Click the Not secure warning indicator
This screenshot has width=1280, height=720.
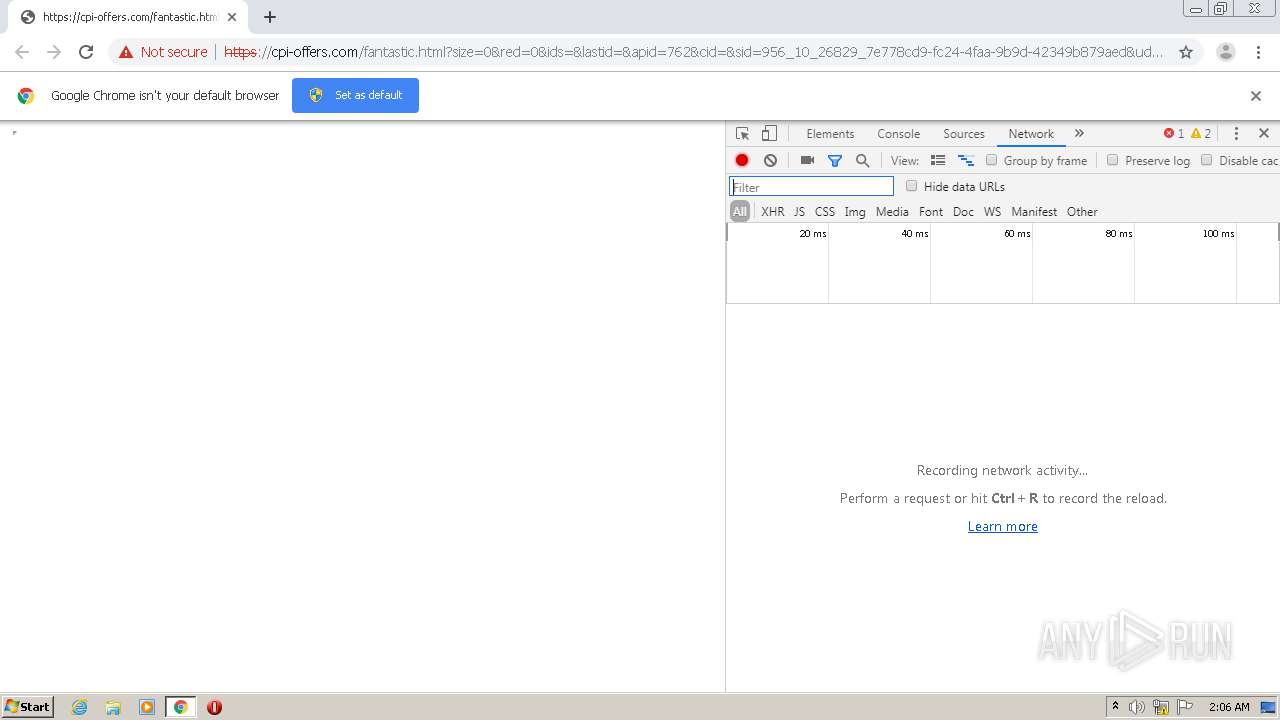click(x=163, y=52)
